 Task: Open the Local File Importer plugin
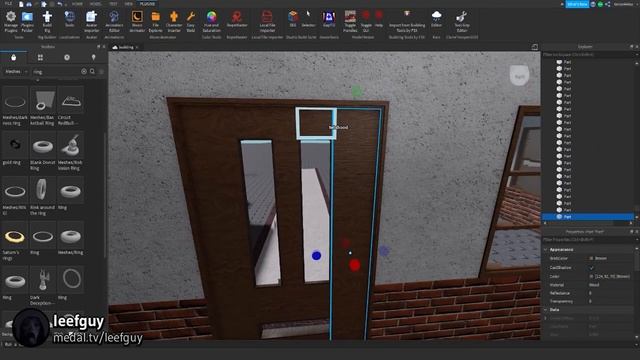pos(267,21)
